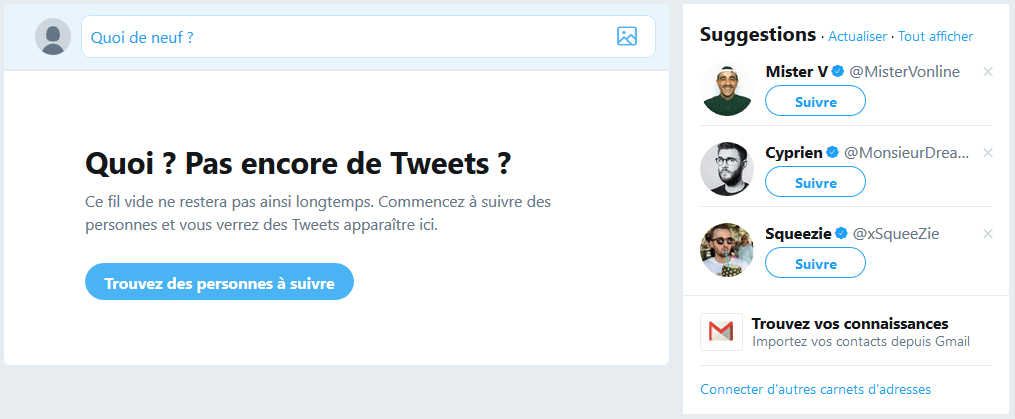
Task: Dismiss the Mister V suggestion
Action: (988, 72)
